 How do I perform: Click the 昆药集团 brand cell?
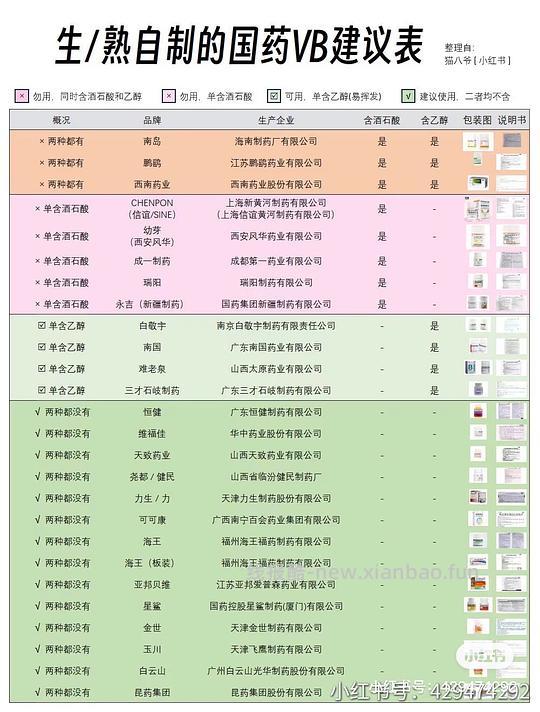tap(152, 693)
